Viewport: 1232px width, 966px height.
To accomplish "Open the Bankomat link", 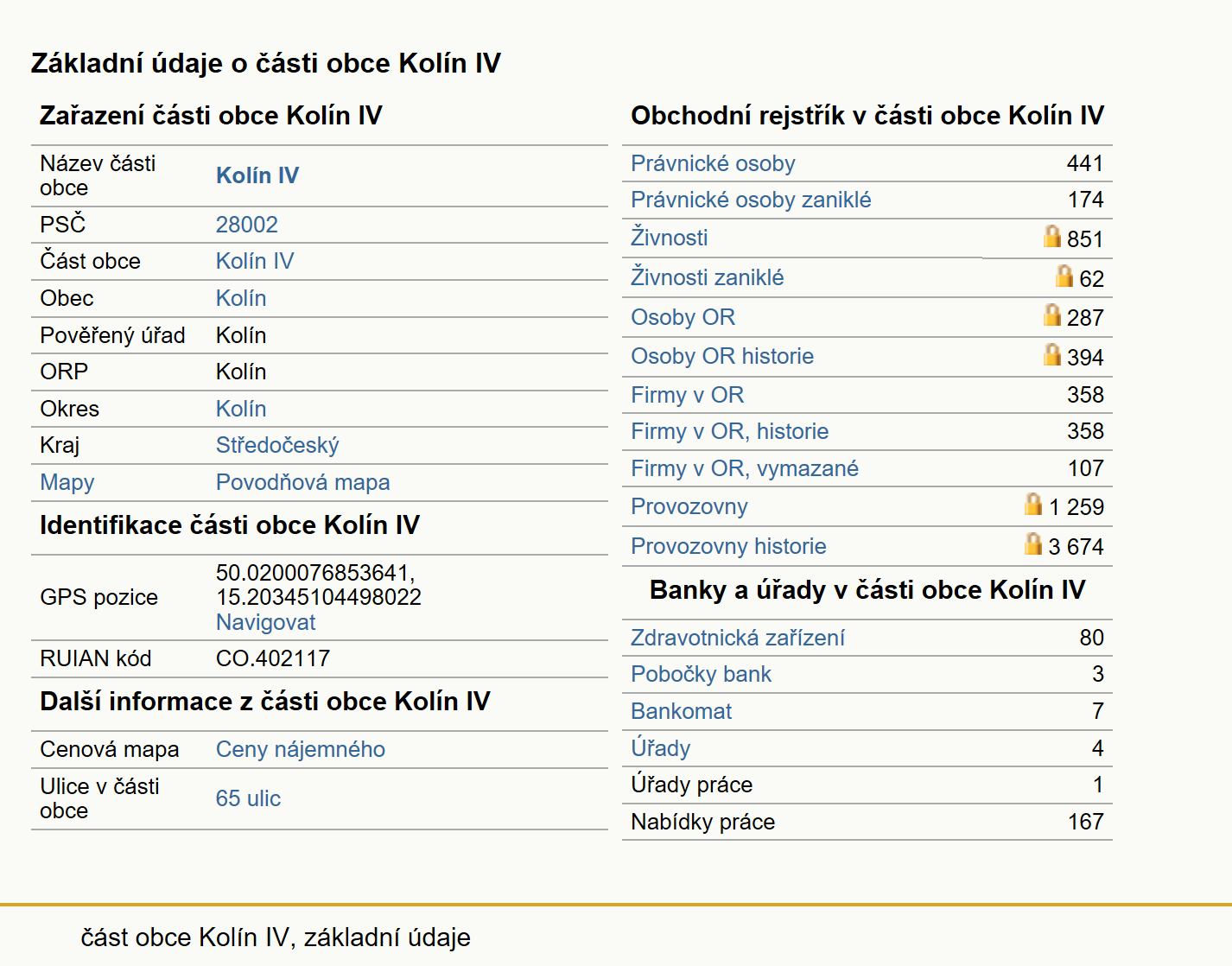I will click(681, 711).
